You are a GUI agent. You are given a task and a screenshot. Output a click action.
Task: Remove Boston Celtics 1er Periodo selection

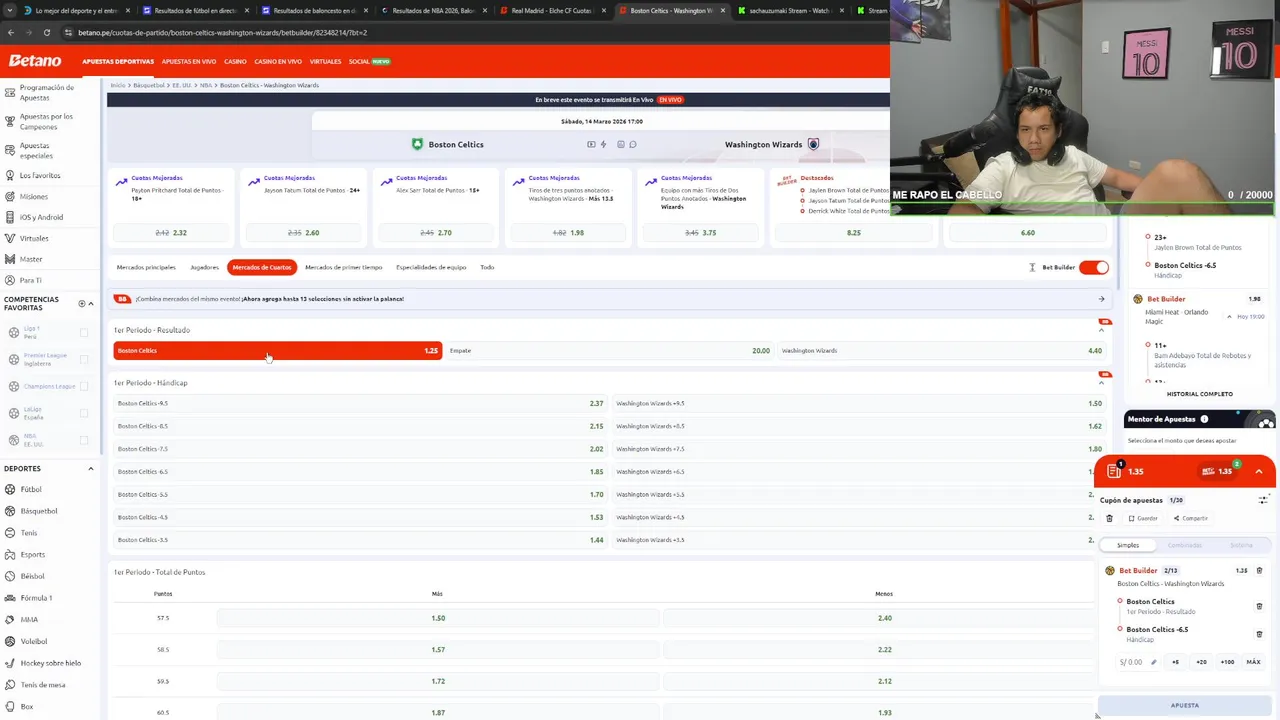click(x=1259, y=606)
